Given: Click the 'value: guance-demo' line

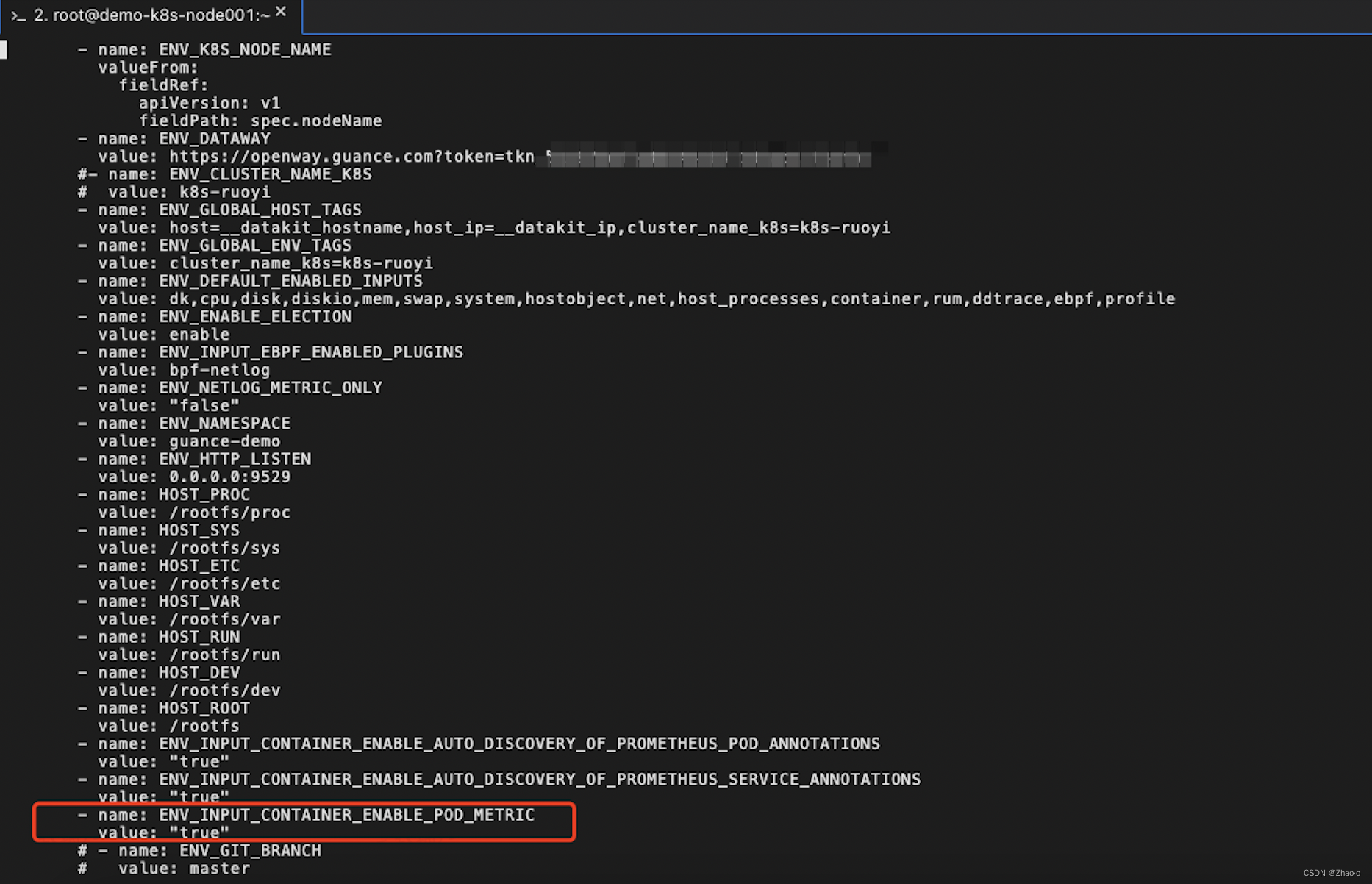Looking at the screenshot, I should (189, 441).
